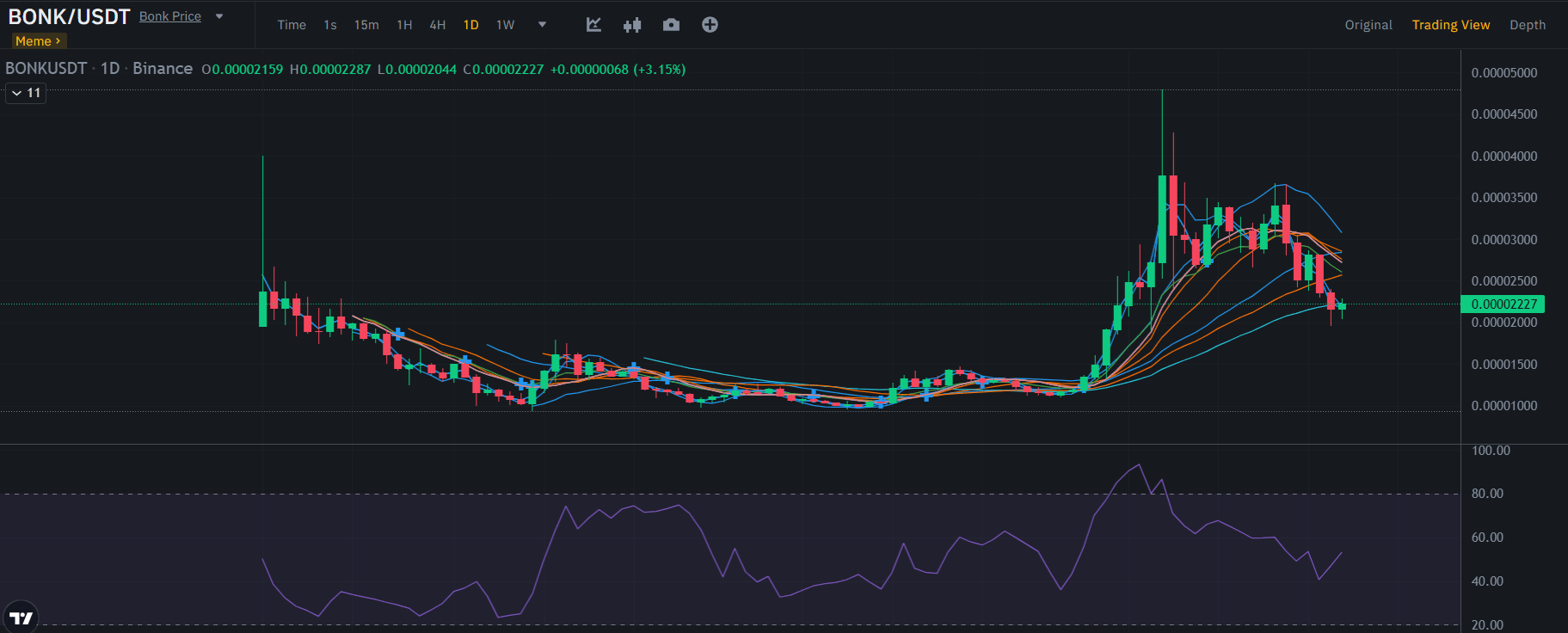This screenshot has height=633, width=1568.
Task: Switch to the Original chart tab
Action: [1368, 25]
